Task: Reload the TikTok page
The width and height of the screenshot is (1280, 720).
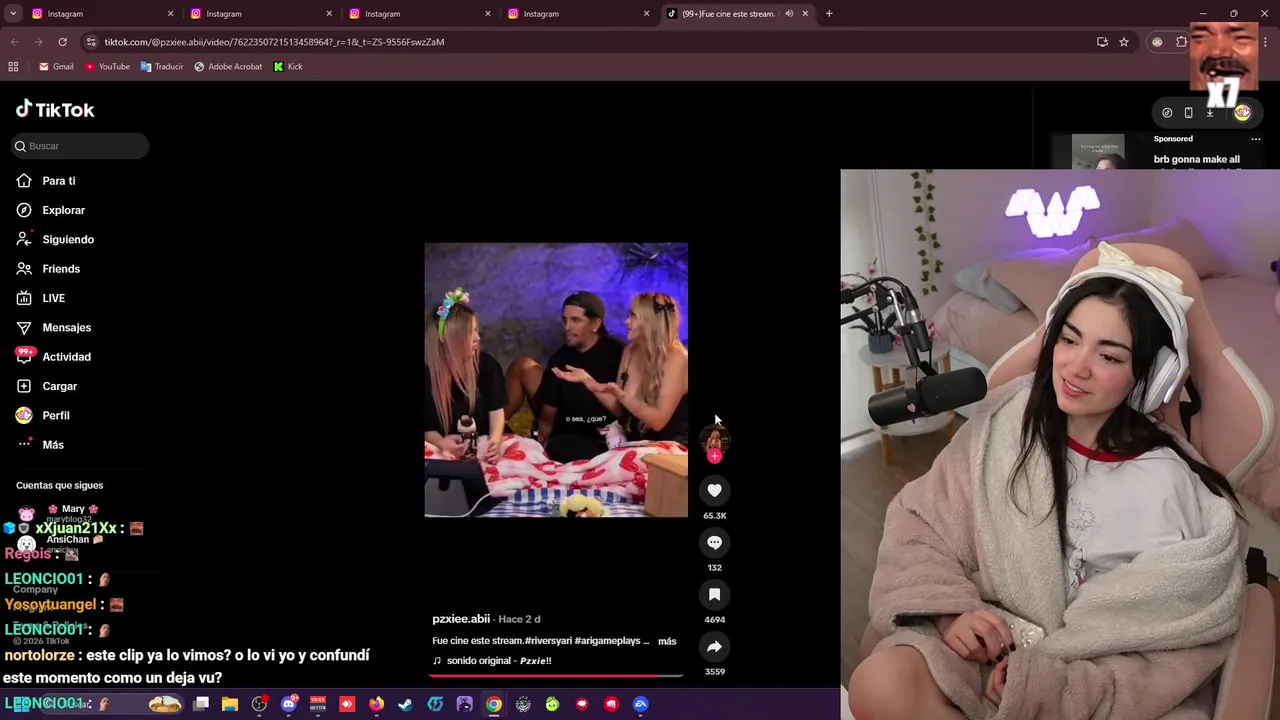Action: point(62,42)
